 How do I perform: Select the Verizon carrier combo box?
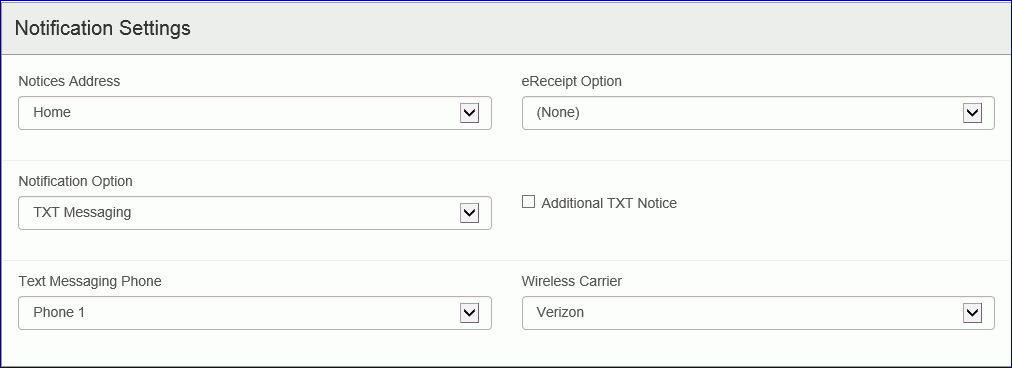pyautogui.click(x=758, y=313)
